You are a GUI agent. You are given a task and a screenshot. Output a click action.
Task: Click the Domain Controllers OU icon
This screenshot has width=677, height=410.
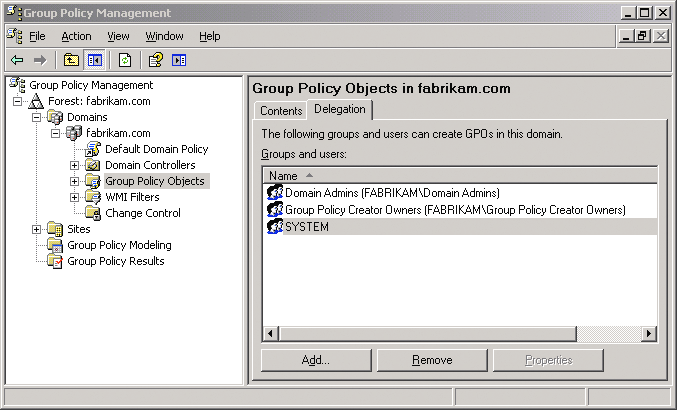click(x=93, y=165)
